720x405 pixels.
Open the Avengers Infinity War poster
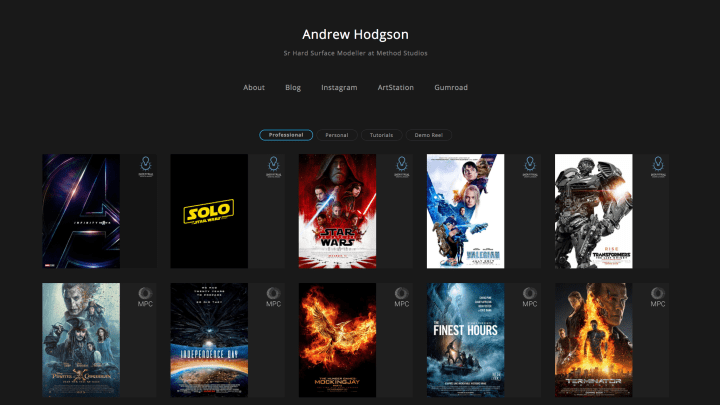pyautogui.click(x=81, y=211)
